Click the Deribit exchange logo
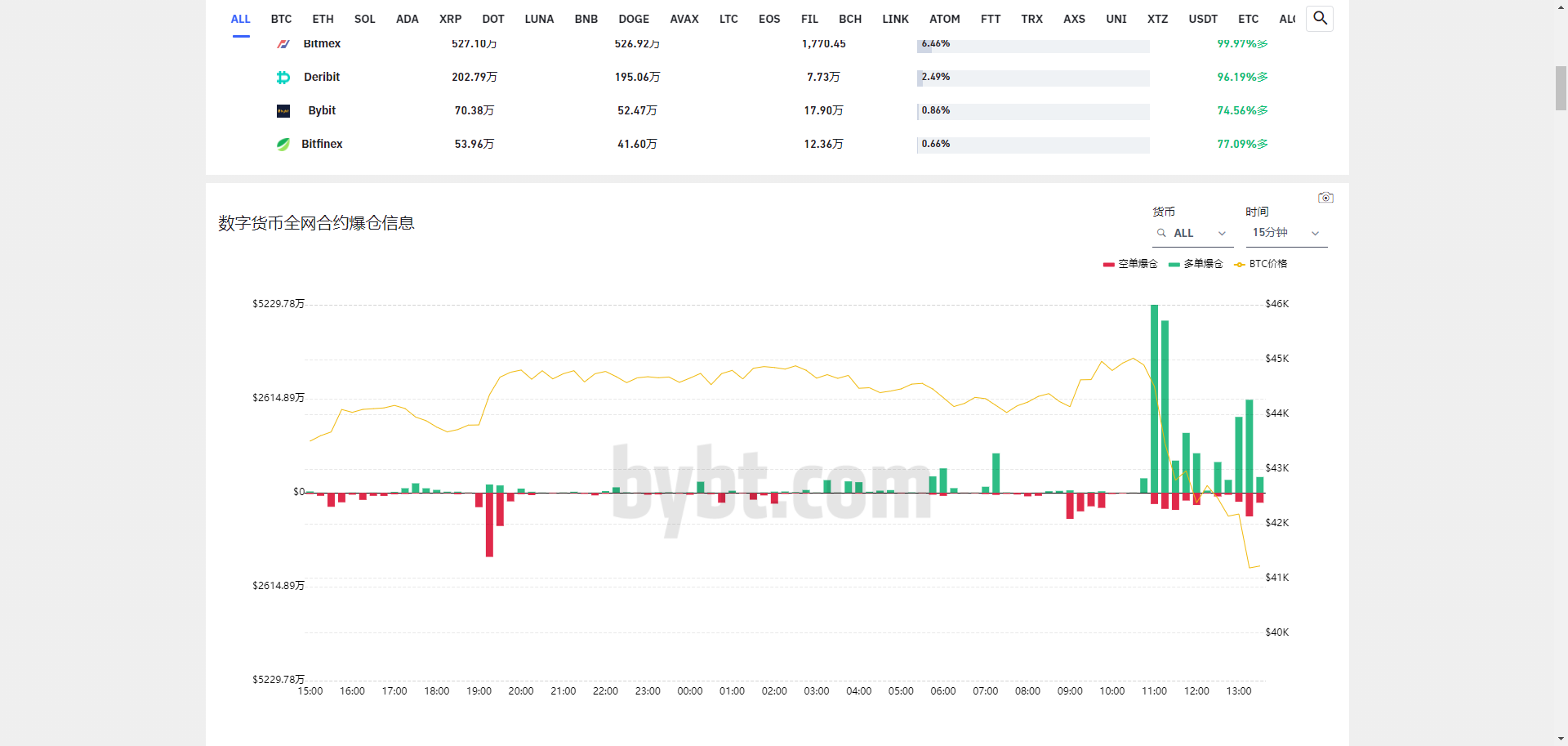Screen dimensions: 1568x746 coord(283,77)
